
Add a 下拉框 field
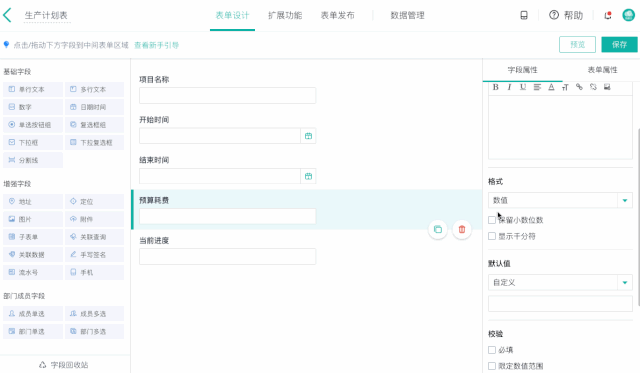(33, 142)
